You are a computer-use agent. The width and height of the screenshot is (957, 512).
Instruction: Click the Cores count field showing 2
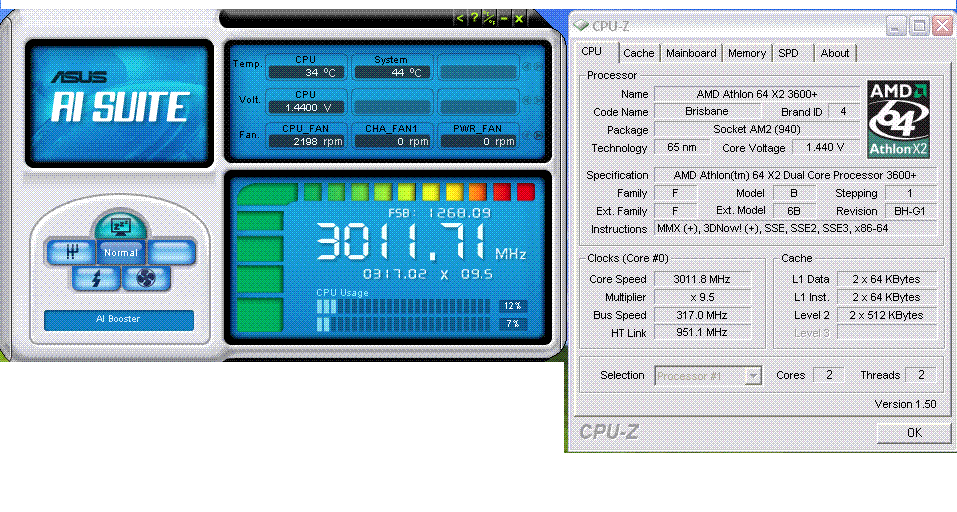pos(829,375)
